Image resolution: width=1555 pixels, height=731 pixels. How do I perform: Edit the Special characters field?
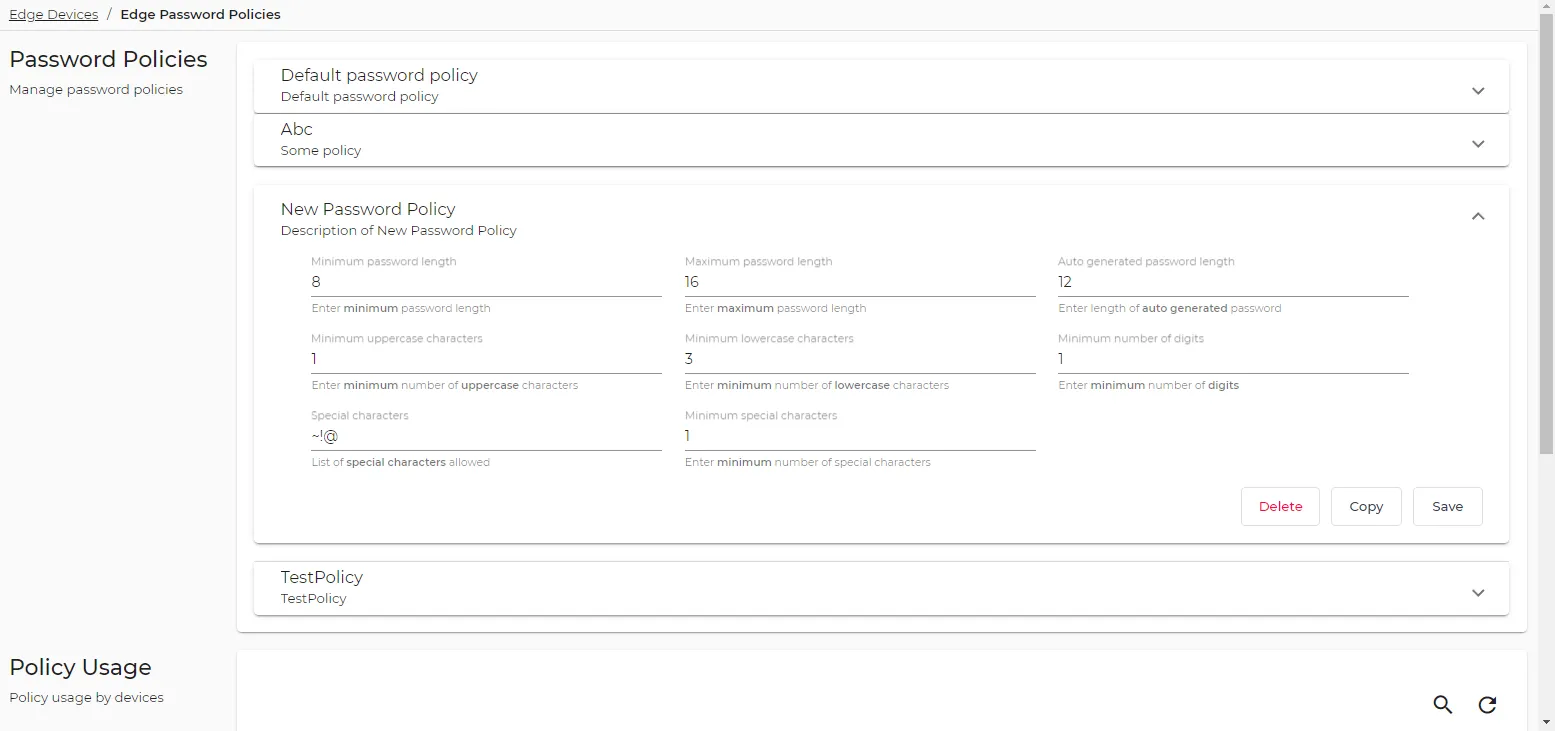pyautogui.click(x=486, y=436)
